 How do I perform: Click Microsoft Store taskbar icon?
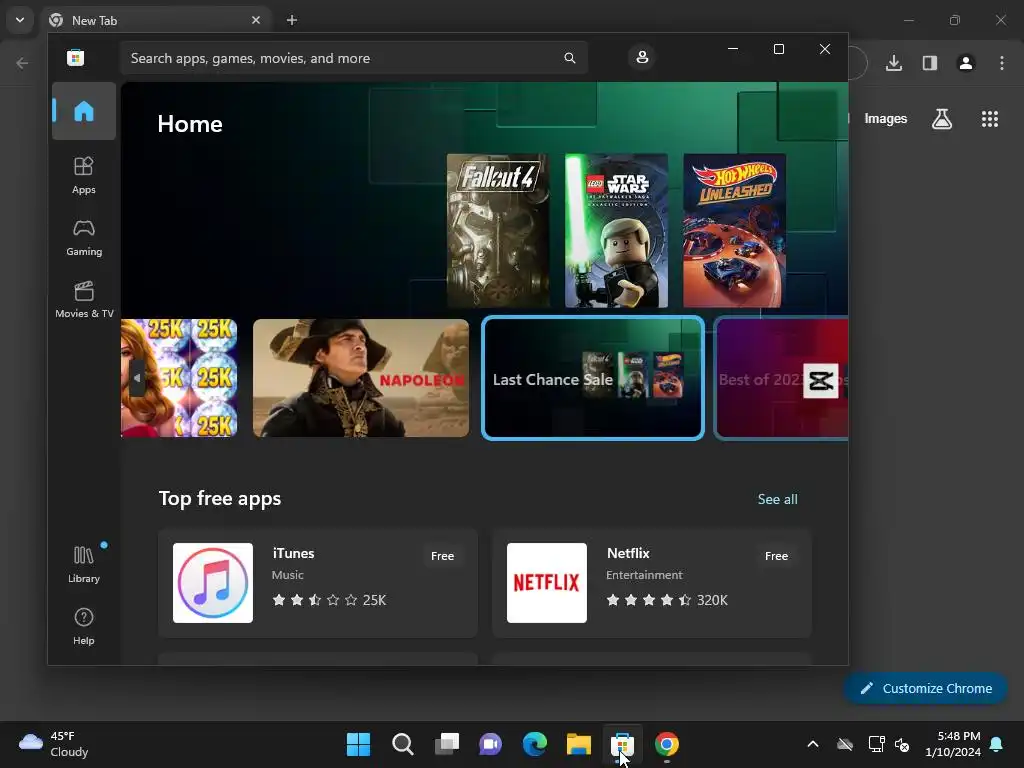(622, 744)
